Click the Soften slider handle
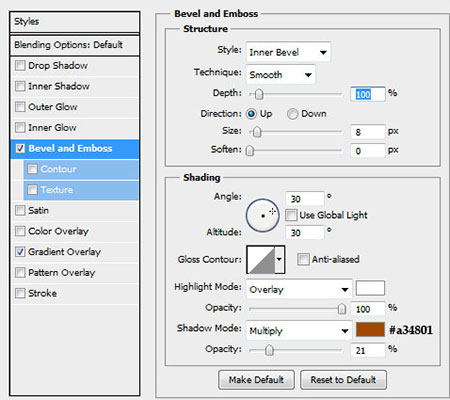 tap(250, 151)
